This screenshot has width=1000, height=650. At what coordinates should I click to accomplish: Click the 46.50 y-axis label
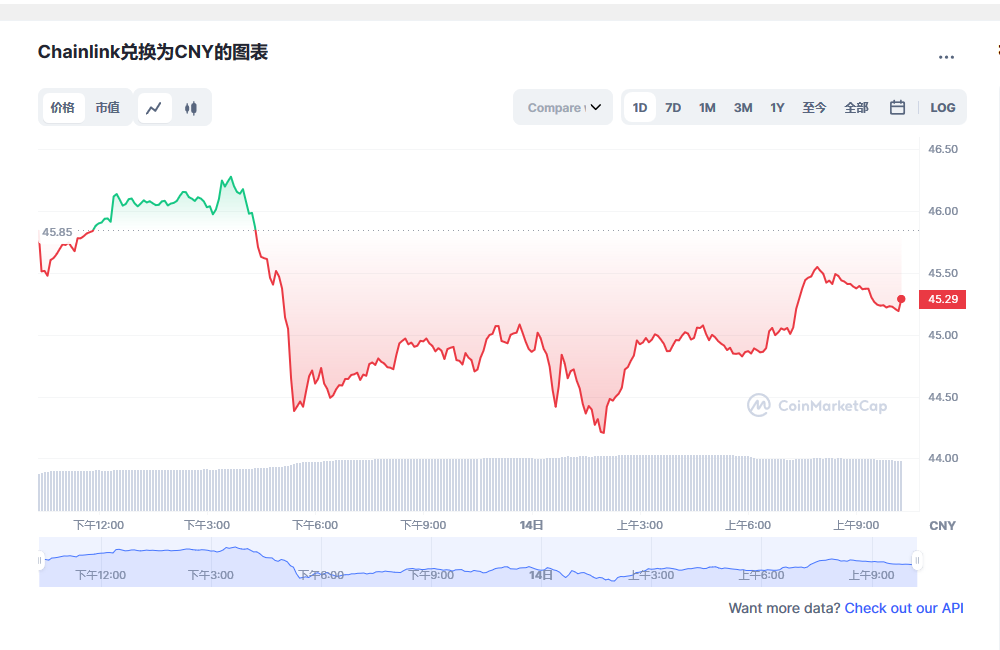point(943,149)
